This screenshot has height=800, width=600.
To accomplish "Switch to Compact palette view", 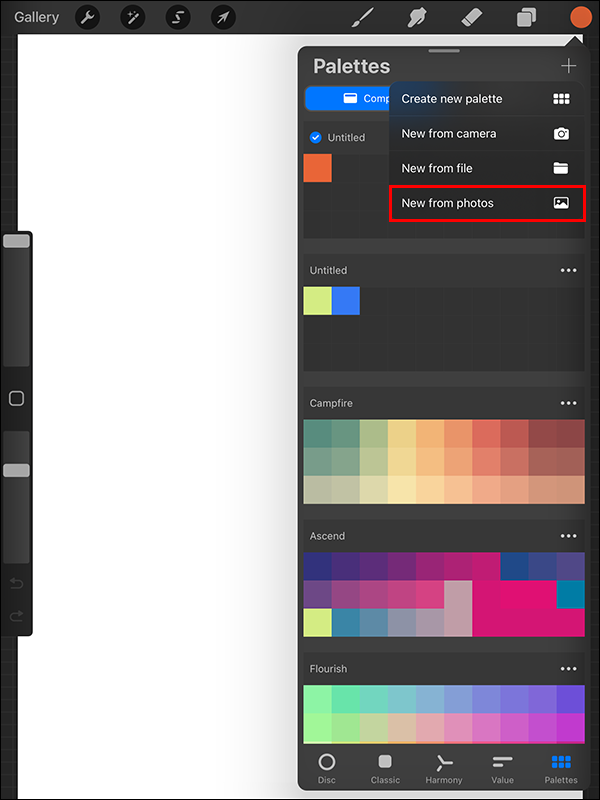I will coord(347,98).
